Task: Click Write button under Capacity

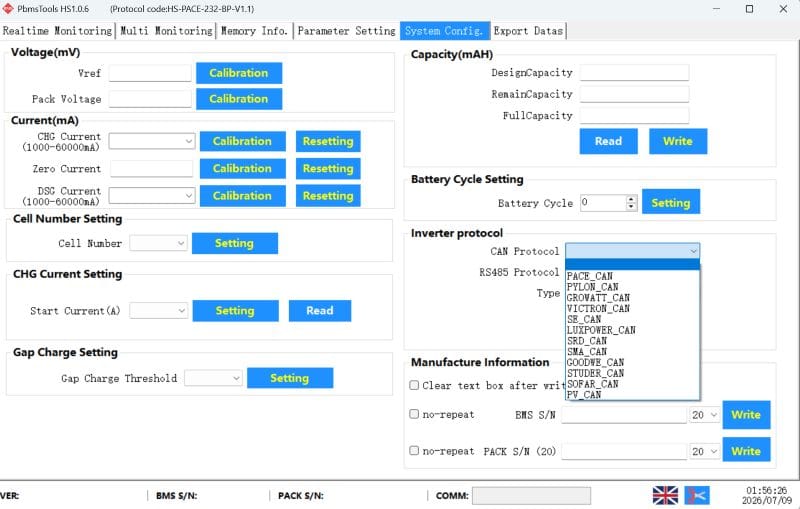Action: (678, 141)
